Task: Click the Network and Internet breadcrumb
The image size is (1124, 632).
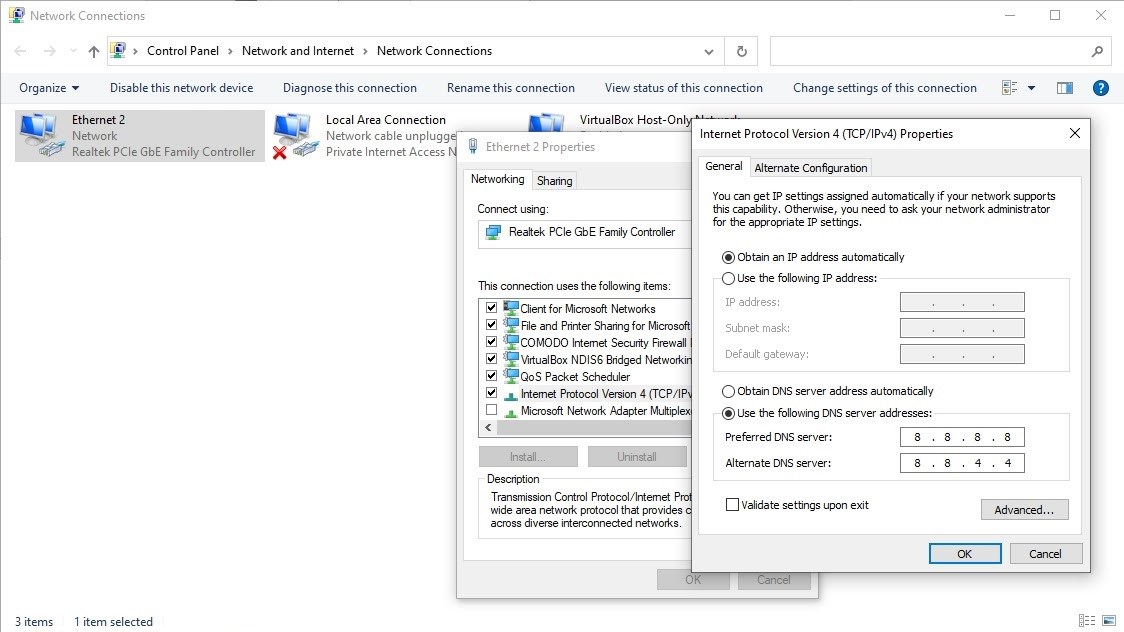Action: (x=297, y=51)
